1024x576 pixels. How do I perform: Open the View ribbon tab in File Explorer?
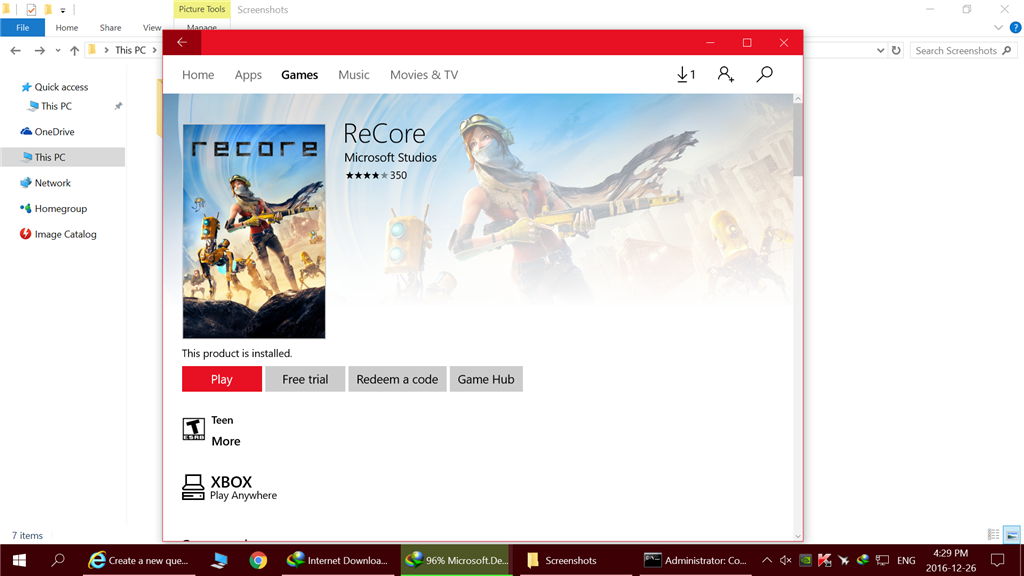(x=152, y=27)
